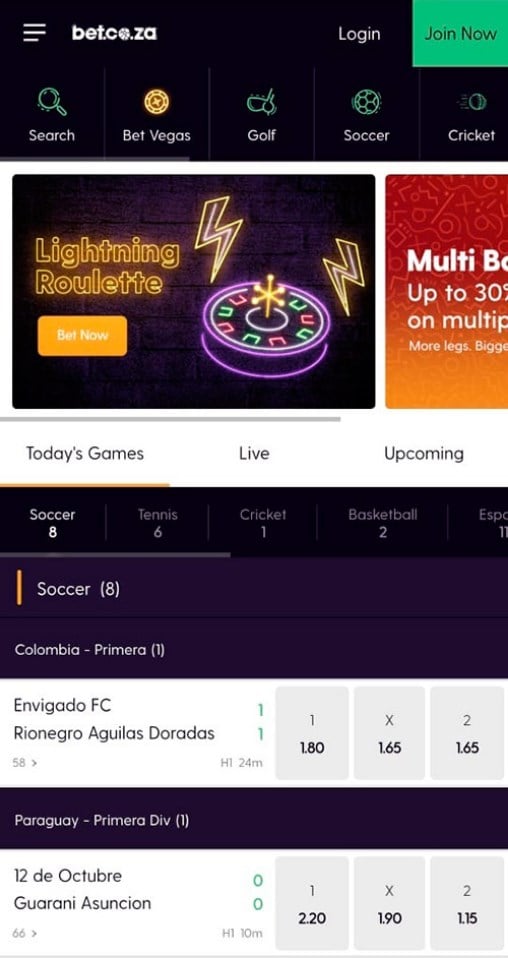The image size is (508, 958).
Task: Open the hamburger menu
Action: (x=34, y=32)
